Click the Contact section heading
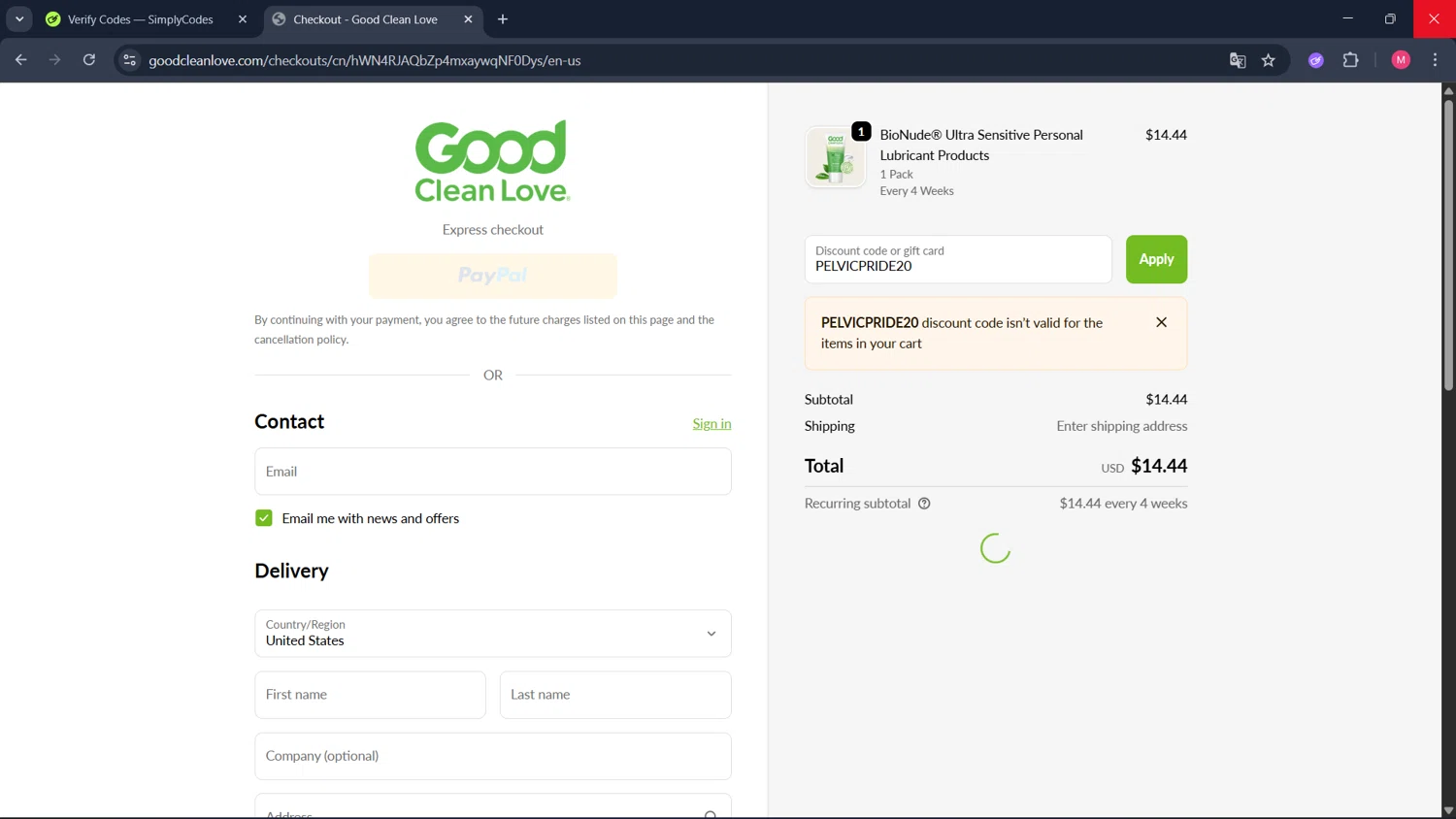The image size is (1456, 819). tap(289, 421)
